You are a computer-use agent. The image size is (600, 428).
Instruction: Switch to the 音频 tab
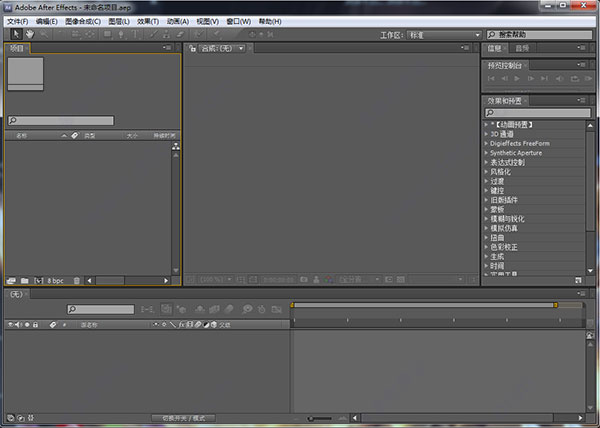522,48
